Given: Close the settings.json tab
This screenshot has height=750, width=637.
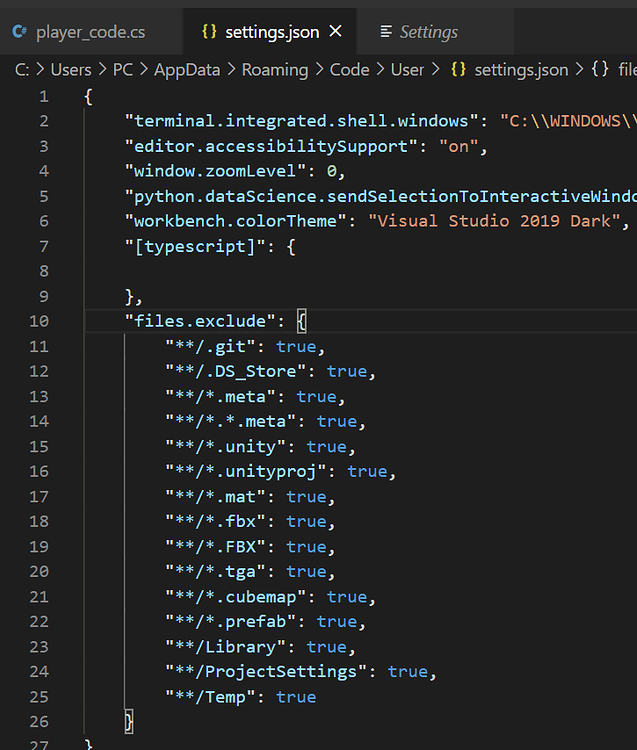Looking at the screenshot, I should [x=336, y=32].
